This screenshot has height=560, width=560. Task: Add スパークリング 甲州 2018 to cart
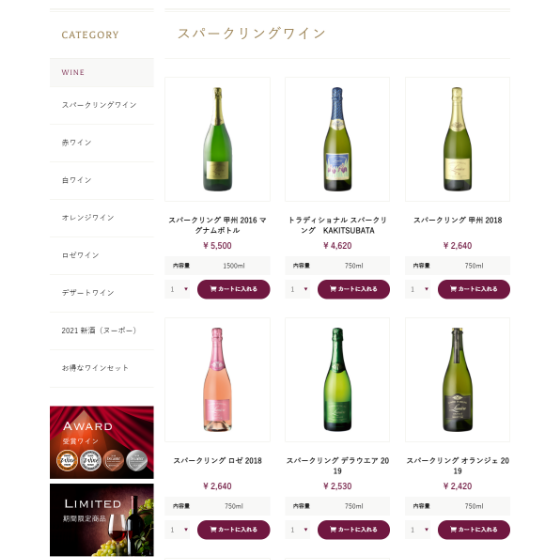point(474,289)
